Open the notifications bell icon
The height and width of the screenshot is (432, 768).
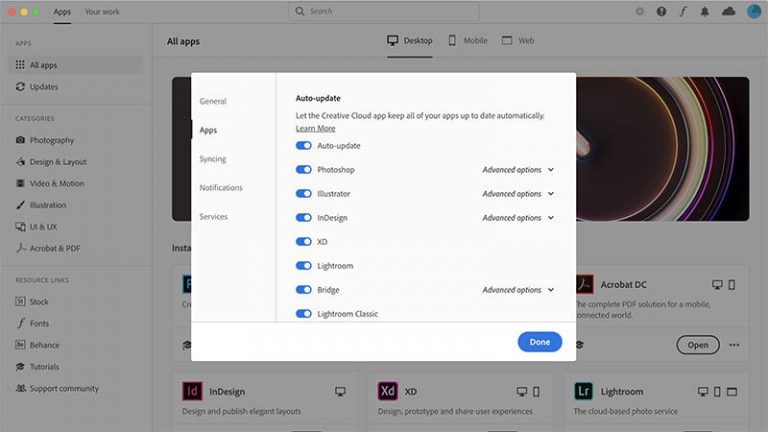704,11
